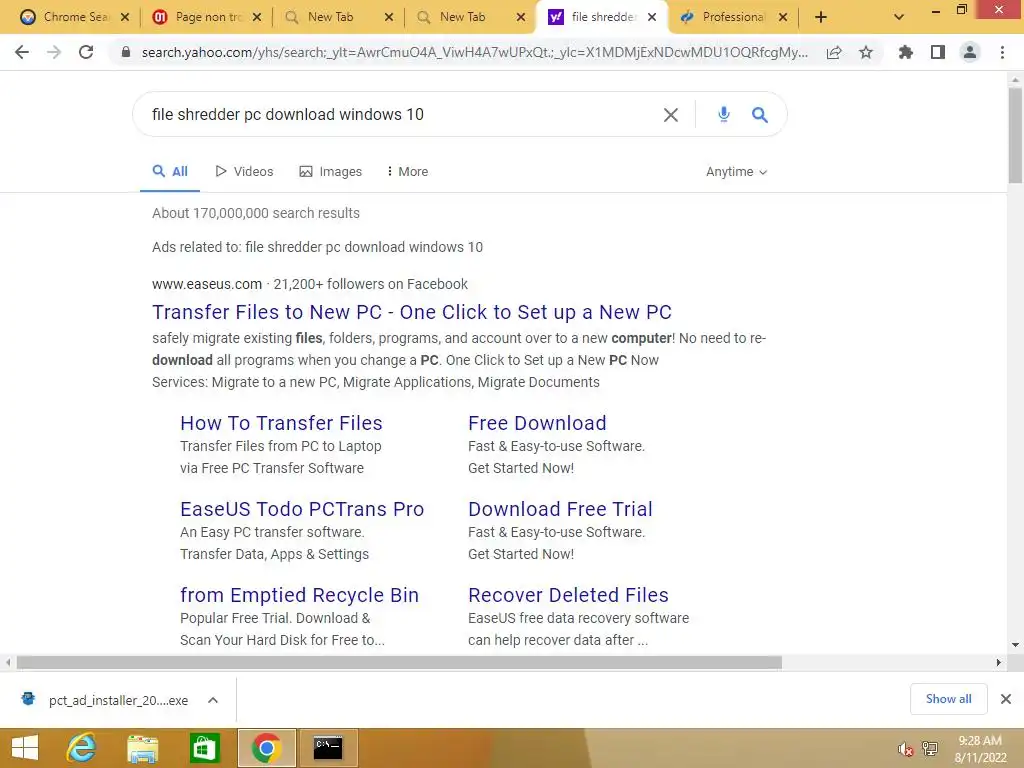Open the 'EaseUS Todo PCTrans Pro' link
Image resolution: width=1024 pixels, height=768 pixels.
pyautogui.click(x=302, y=509)
